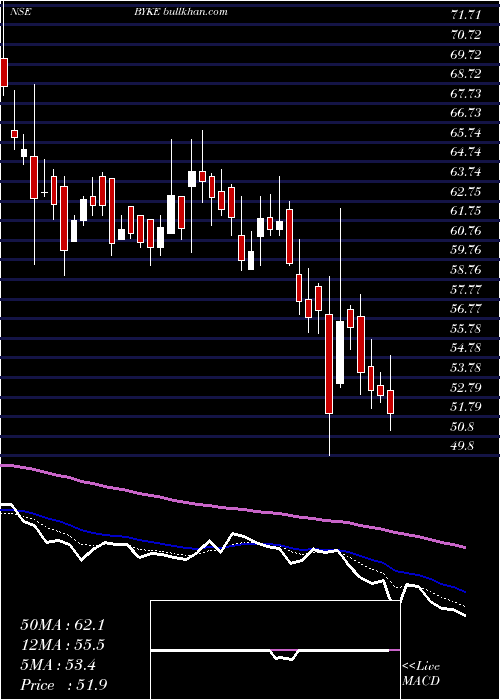500x700 pixels.
Task: Click the first red candle near 68.72
Action: 4,72
